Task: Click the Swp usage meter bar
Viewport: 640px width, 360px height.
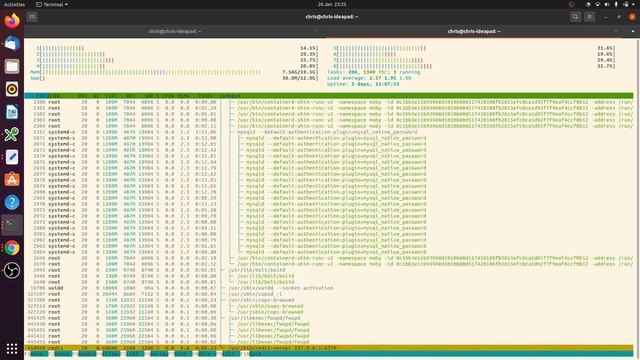Action: tap(174, 78)
